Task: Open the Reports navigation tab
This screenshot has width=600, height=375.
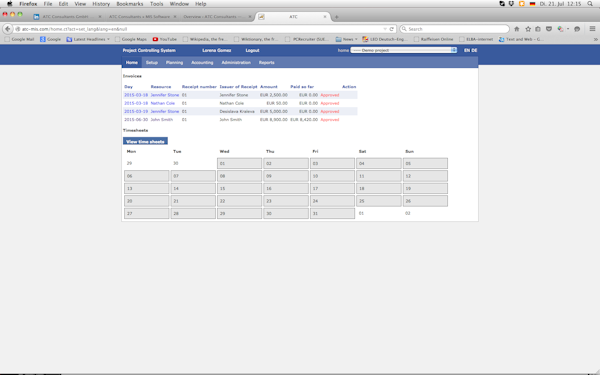Action: pyautogui.click(x=267, y=62)
